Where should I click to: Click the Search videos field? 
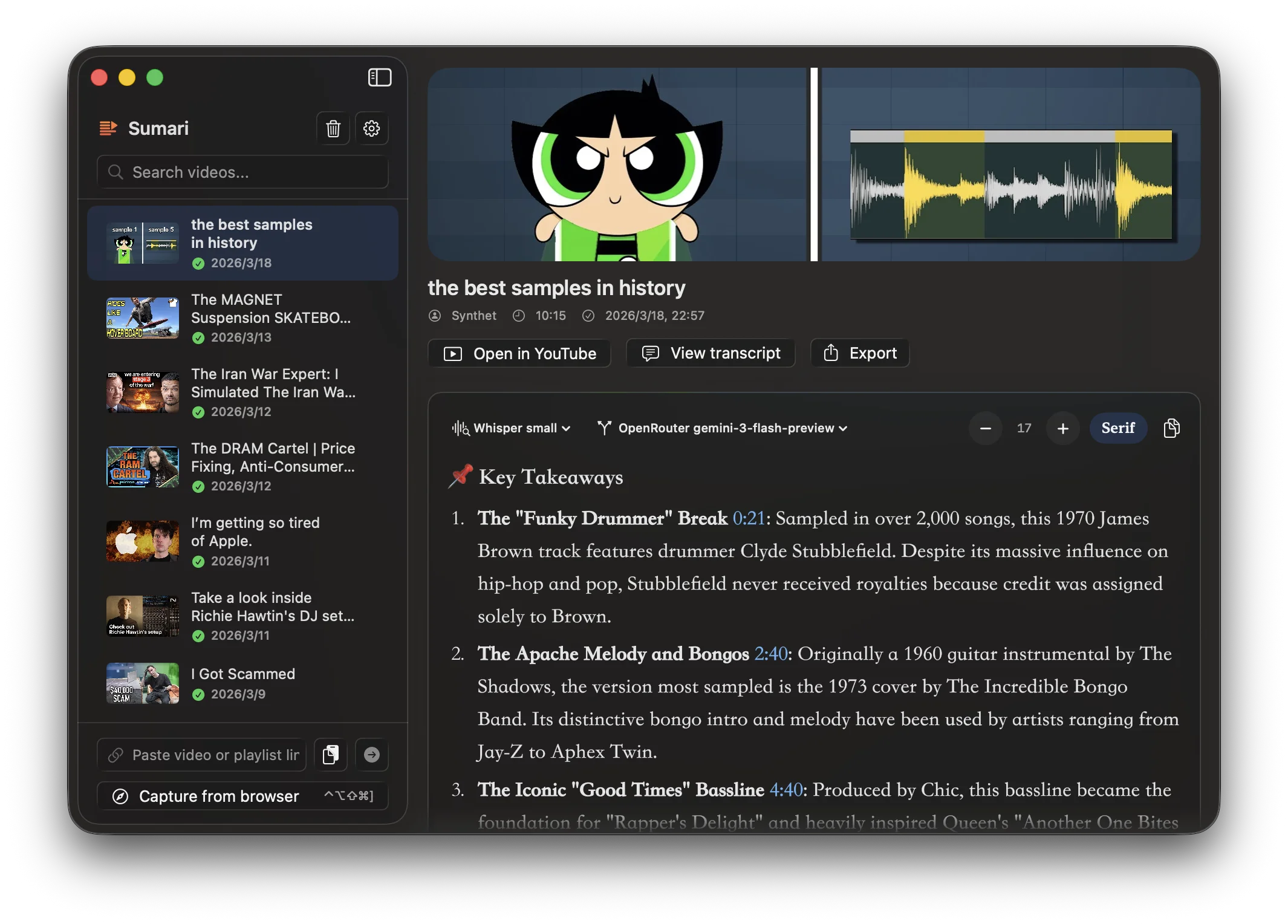(x=242, y=172)
